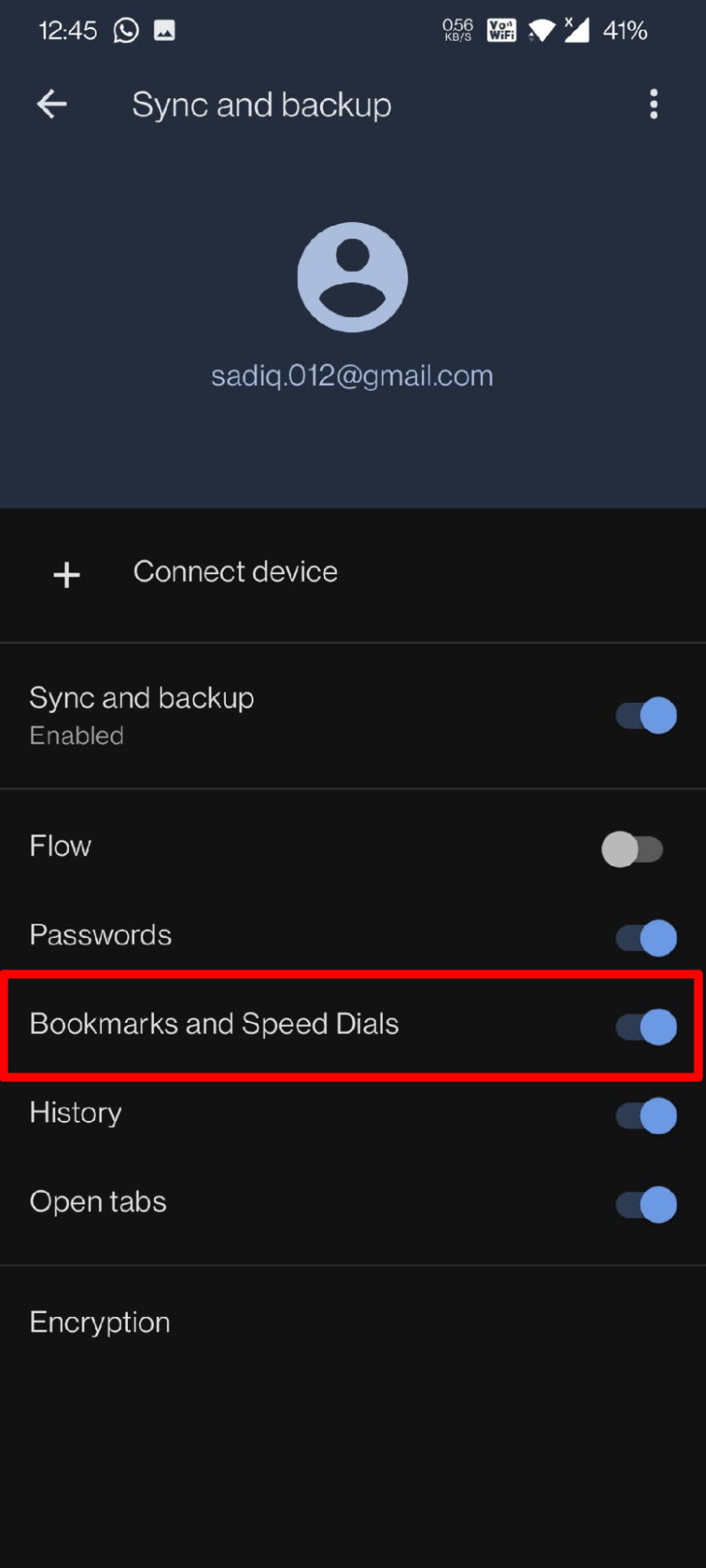This screenshot has width=706, height=1568.
Task: Toggle Bookmarks and Speed Dials sync
Action: pyautogui.click(x=646, y=1026)
